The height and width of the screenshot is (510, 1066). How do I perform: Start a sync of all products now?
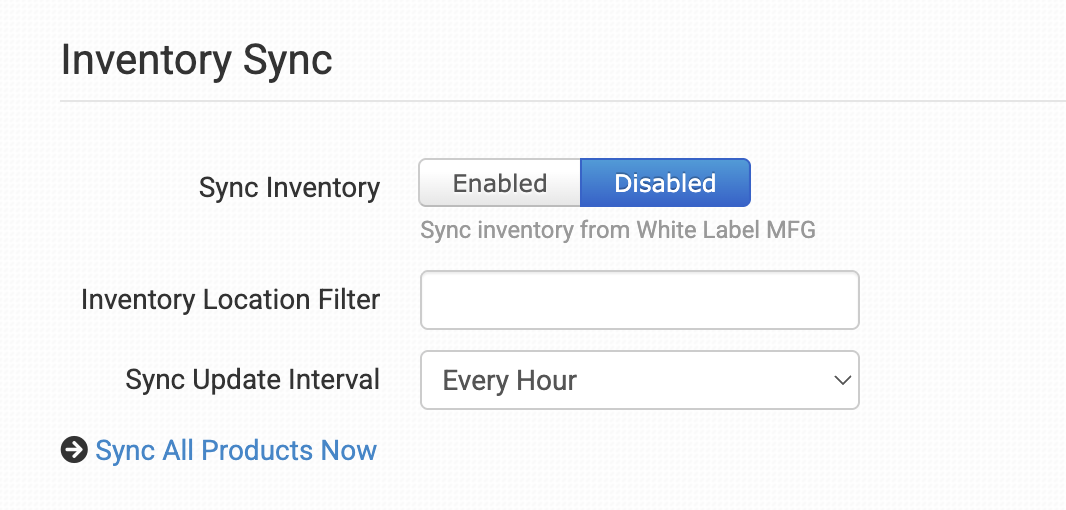pos(236,451)
